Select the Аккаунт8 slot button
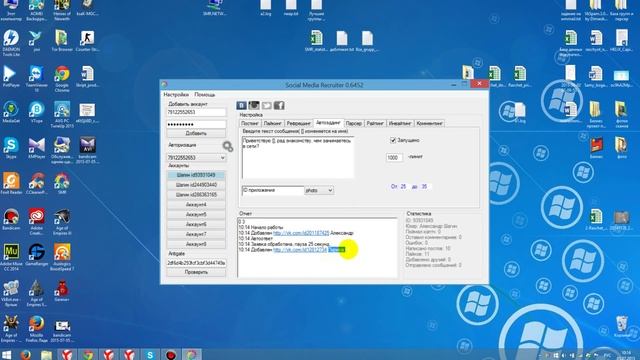The height and width of the screenshot is (360, 640). point(196,244)
